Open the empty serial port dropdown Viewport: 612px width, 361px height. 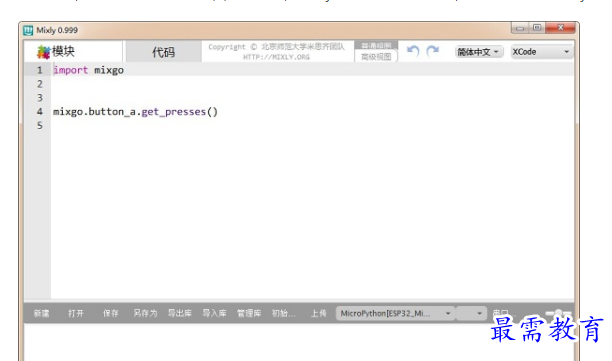[x=471, y=313]
